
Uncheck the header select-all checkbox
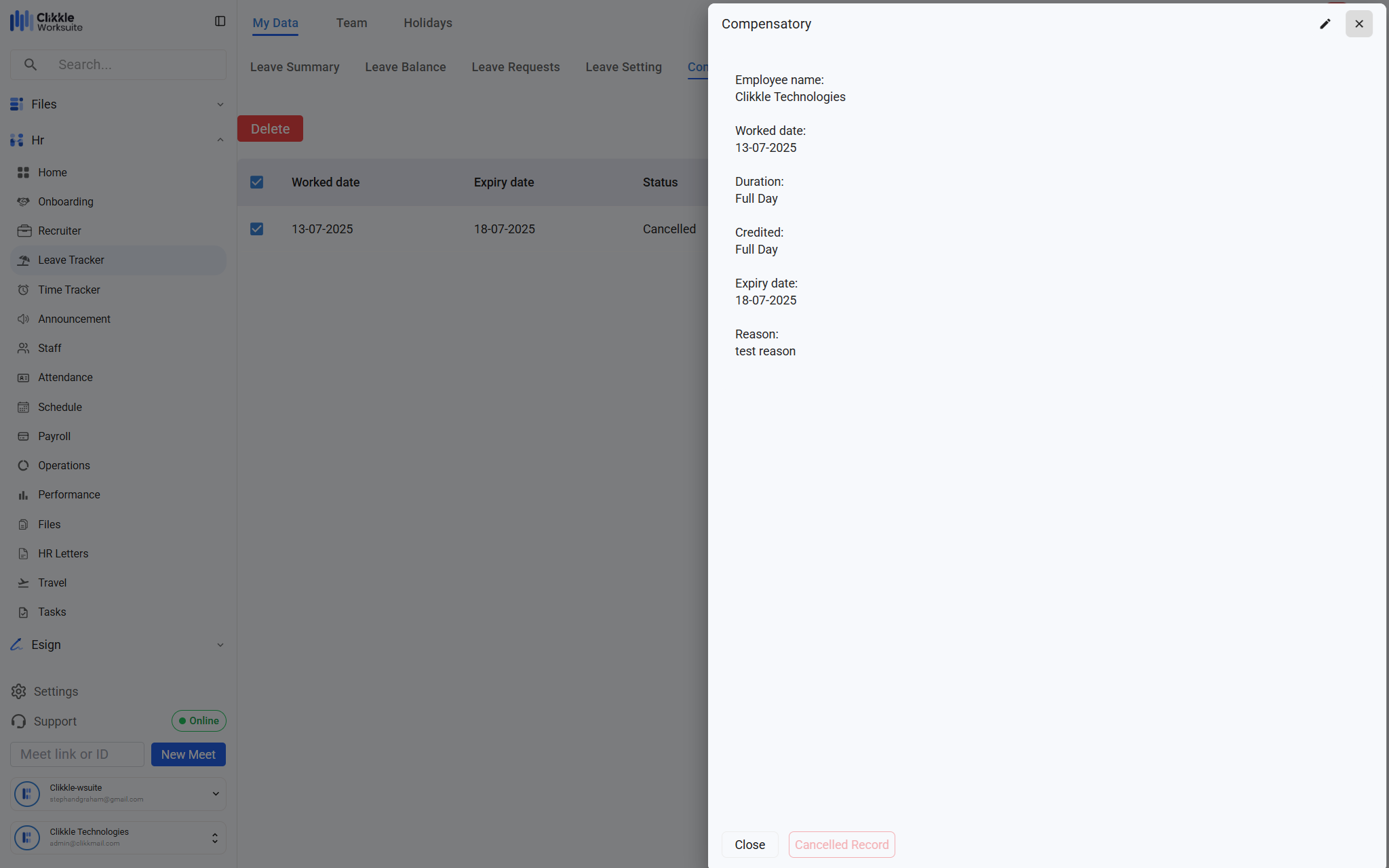click(x=256, y=182)
